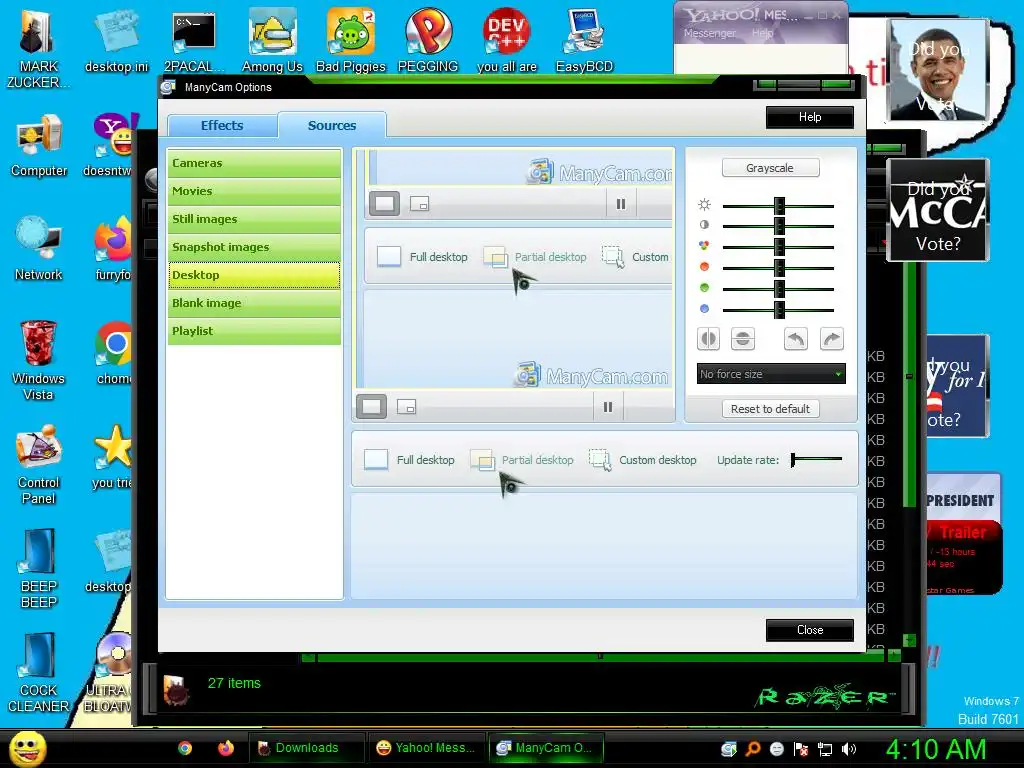Open the Cameras source category

(254, 163)
